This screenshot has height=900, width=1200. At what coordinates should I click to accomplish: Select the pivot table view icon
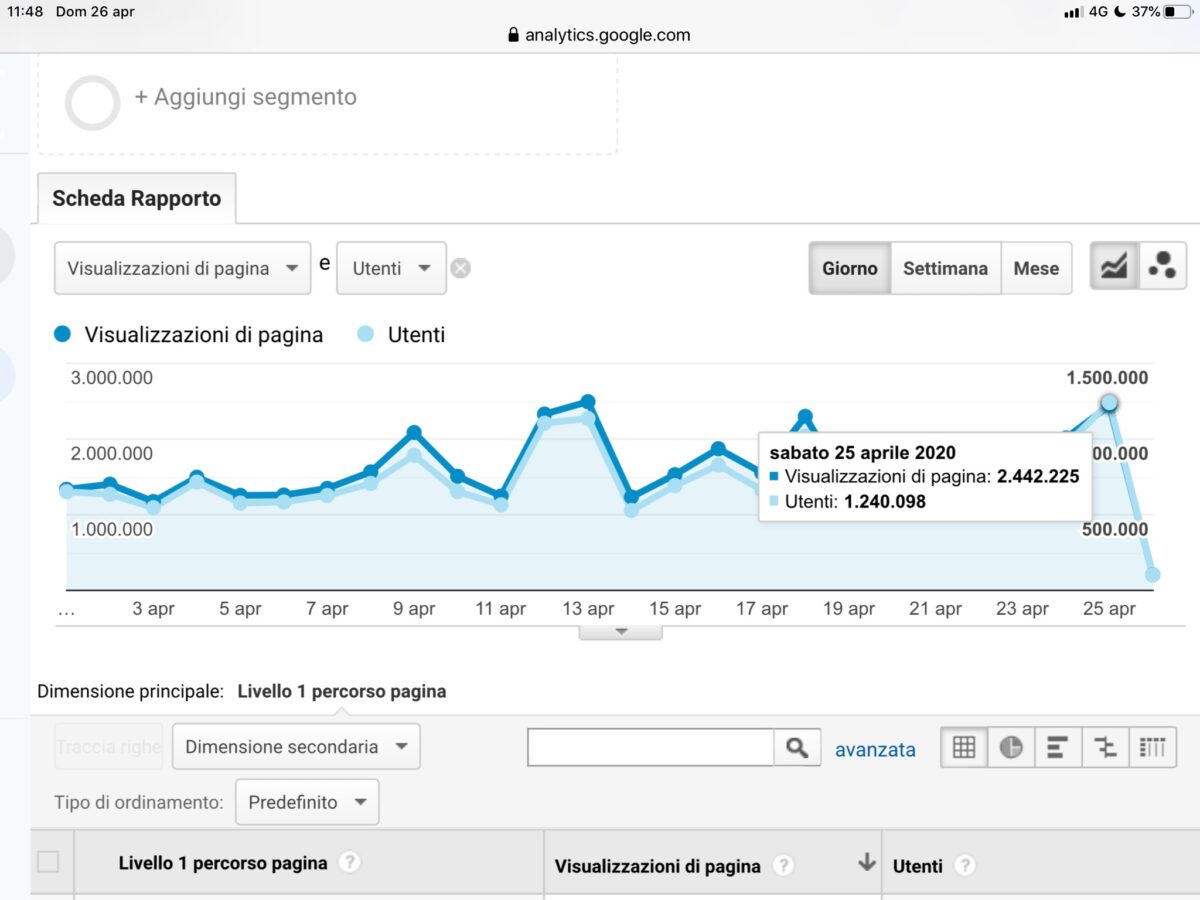click(x=1152, y=747)
